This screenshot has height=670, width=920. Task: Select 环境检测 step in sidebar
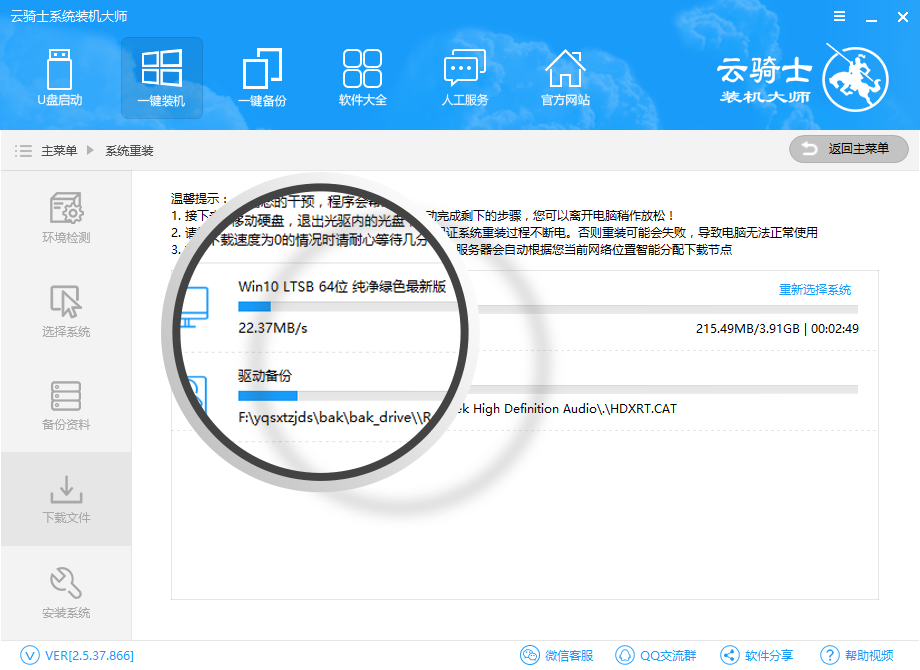[66, 218]
